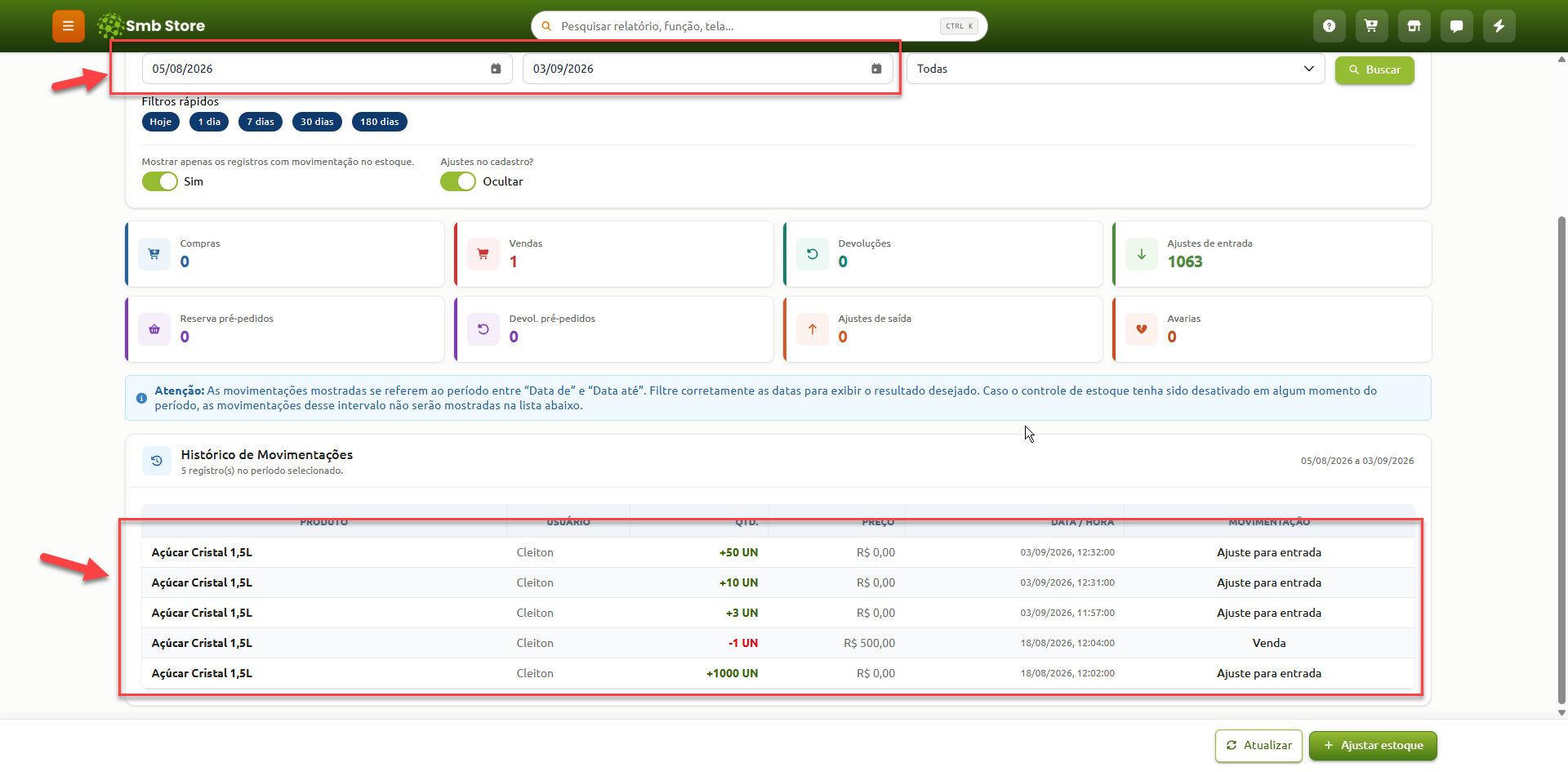
Task: Click the 03/09/2026 end date field
Action: pyautogui.click(x=707, y=69)
